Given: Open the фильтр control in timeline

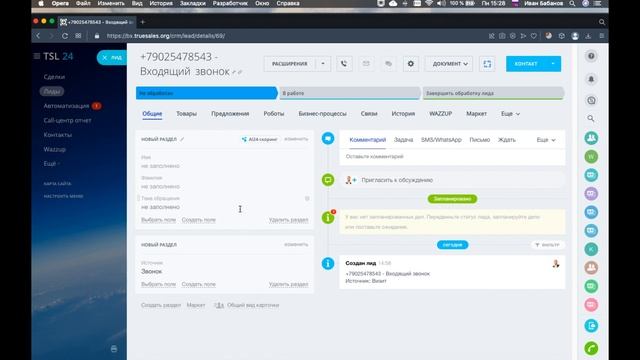Looking at the screenshot, I should tap(547, 245).
